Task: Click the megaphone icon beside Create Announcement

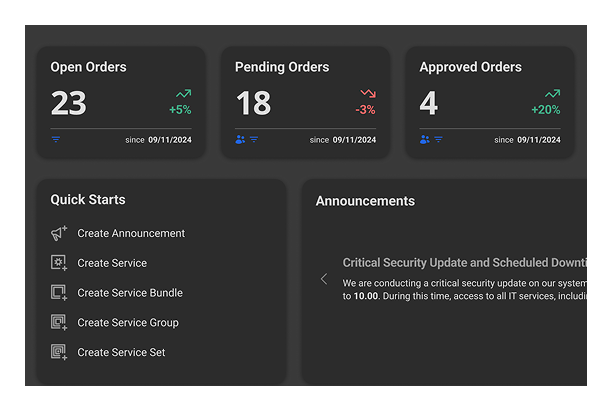Action: click(x=59, y=233)
